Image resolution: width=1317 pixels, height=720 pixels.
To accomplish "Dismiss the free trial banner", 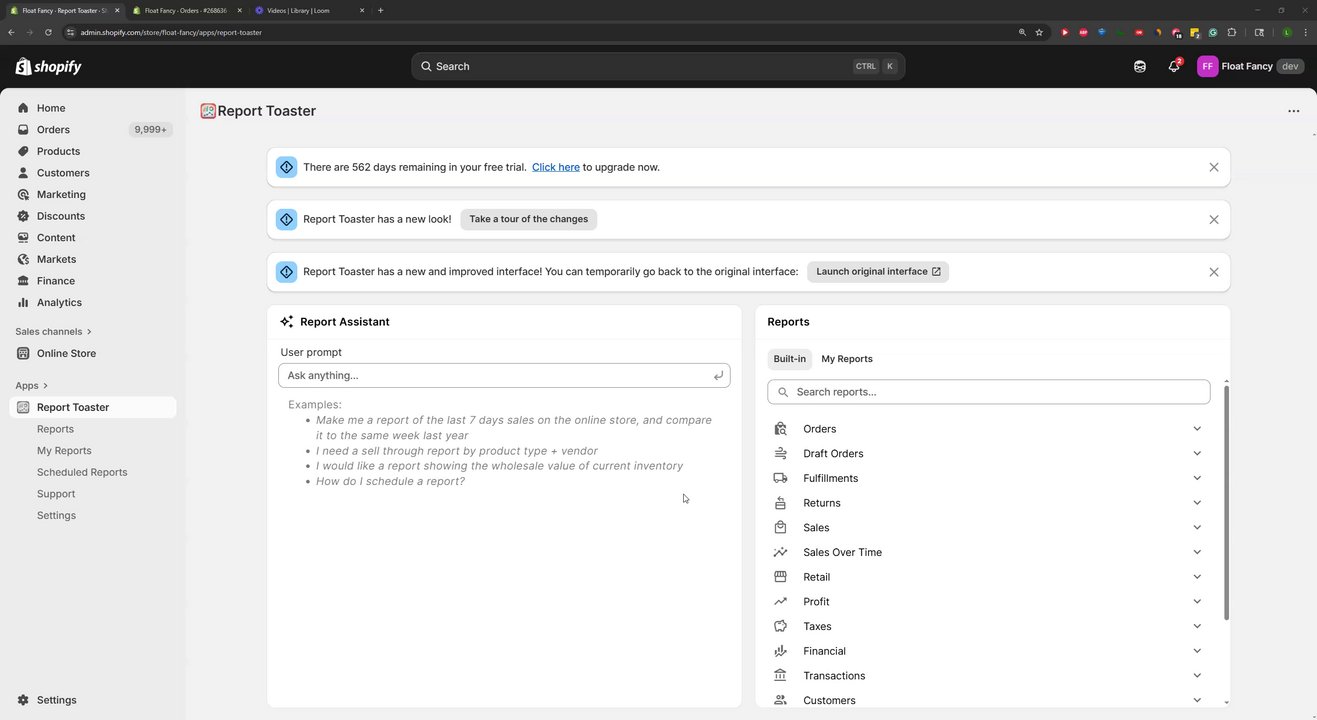I will [x=1213, y=167].
